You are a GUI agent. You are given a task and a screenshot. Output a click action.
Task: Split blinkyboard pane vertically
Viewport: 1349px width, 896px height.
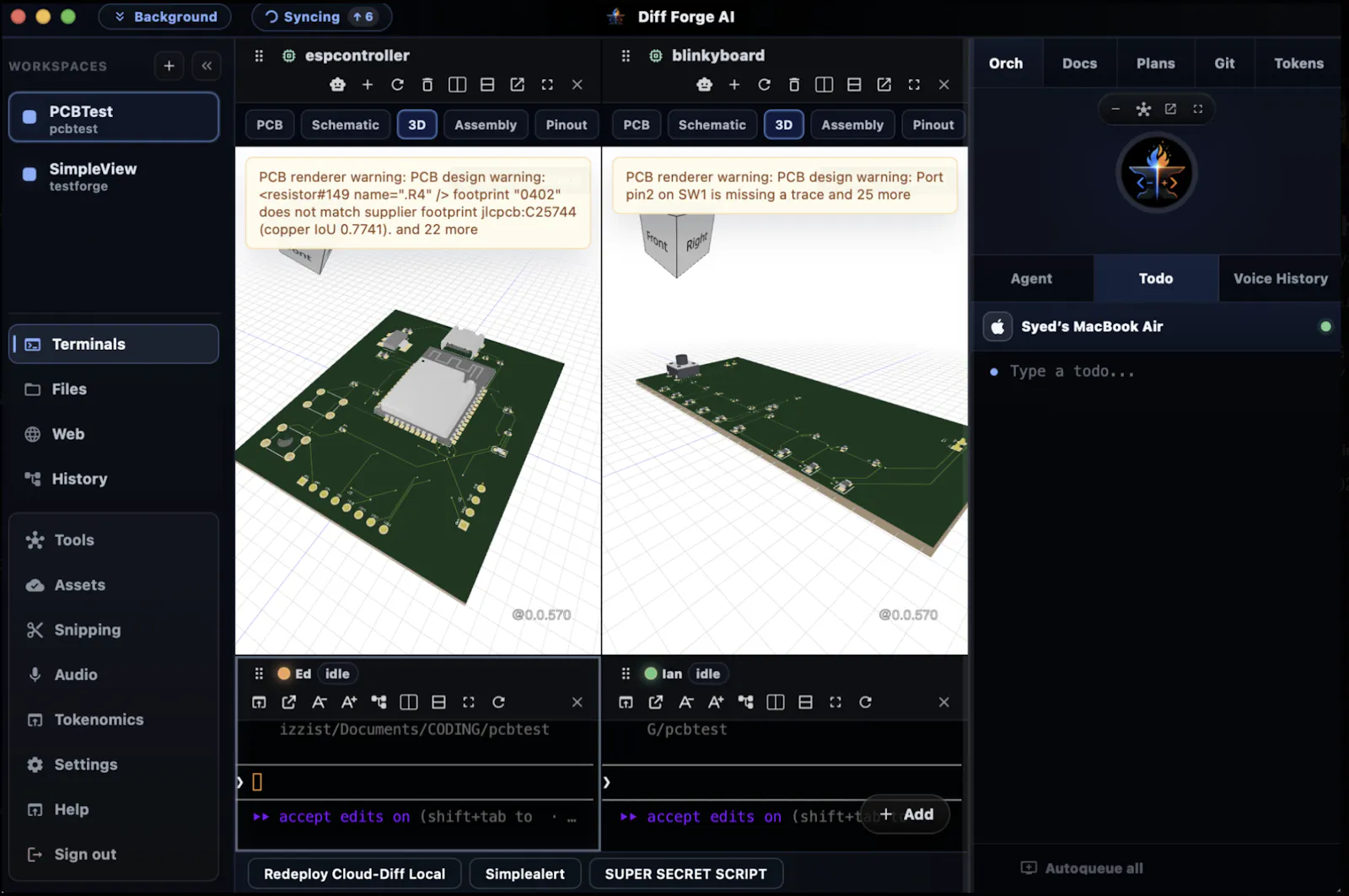[x=824, y=84]
